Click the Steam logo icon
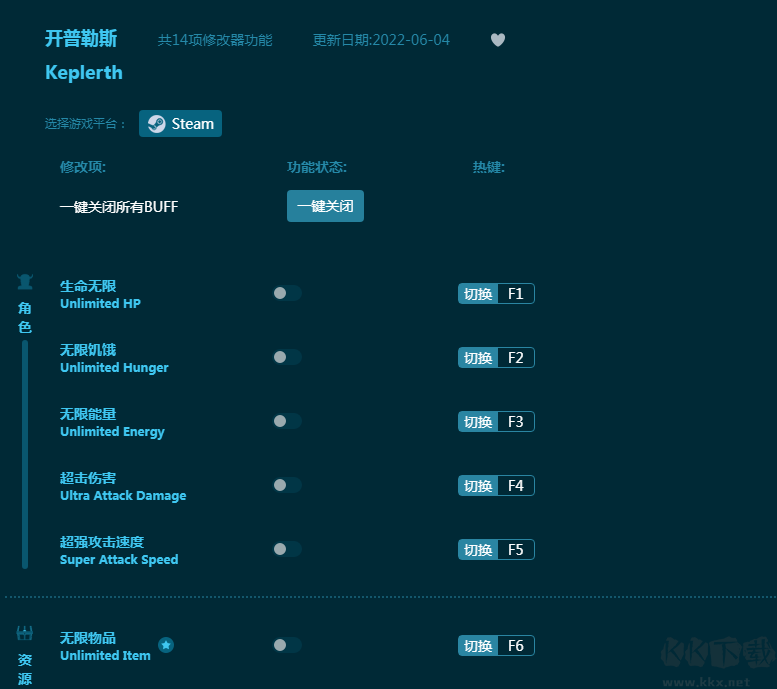Viewport: 777px width, 689px height. point(157,123)
